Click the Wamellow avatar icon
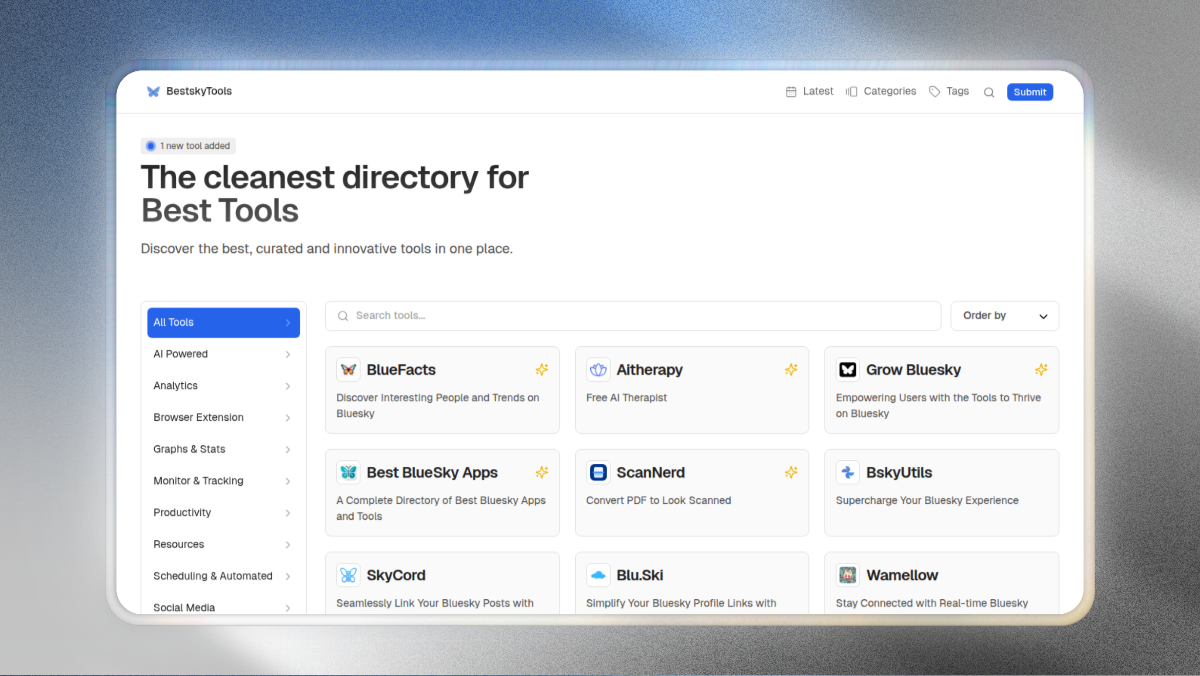The width and height of the screenshot is (1200, 676). (847, 575)
